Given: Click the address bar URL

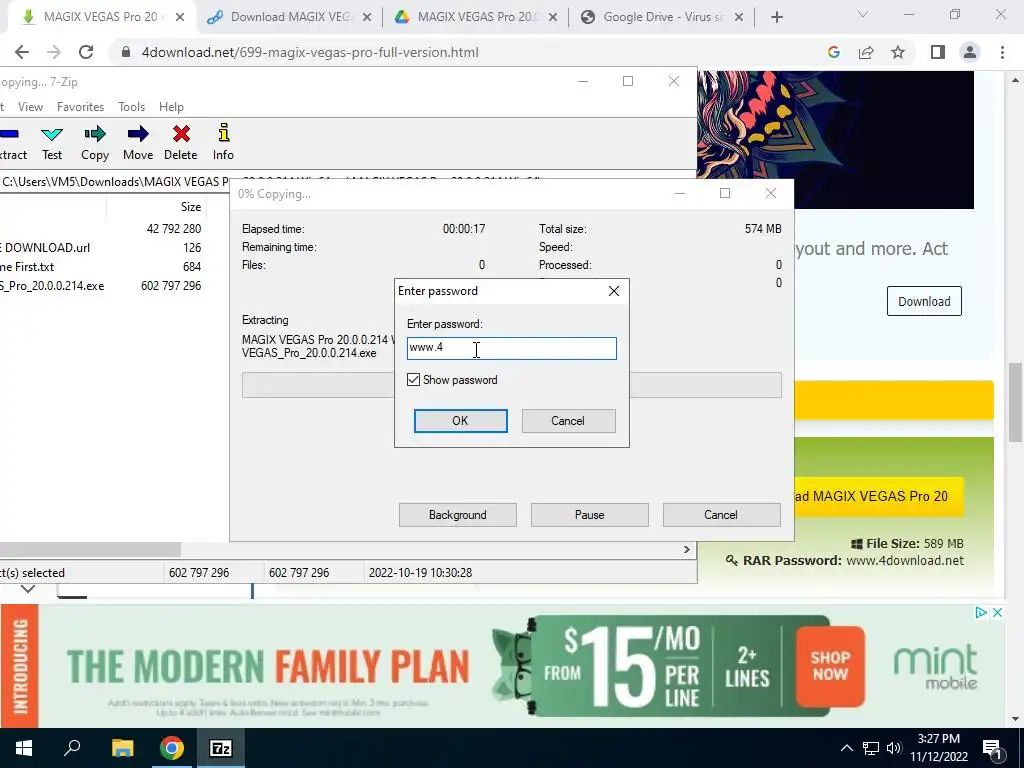Looking at the screenshot, I should 310,52.
